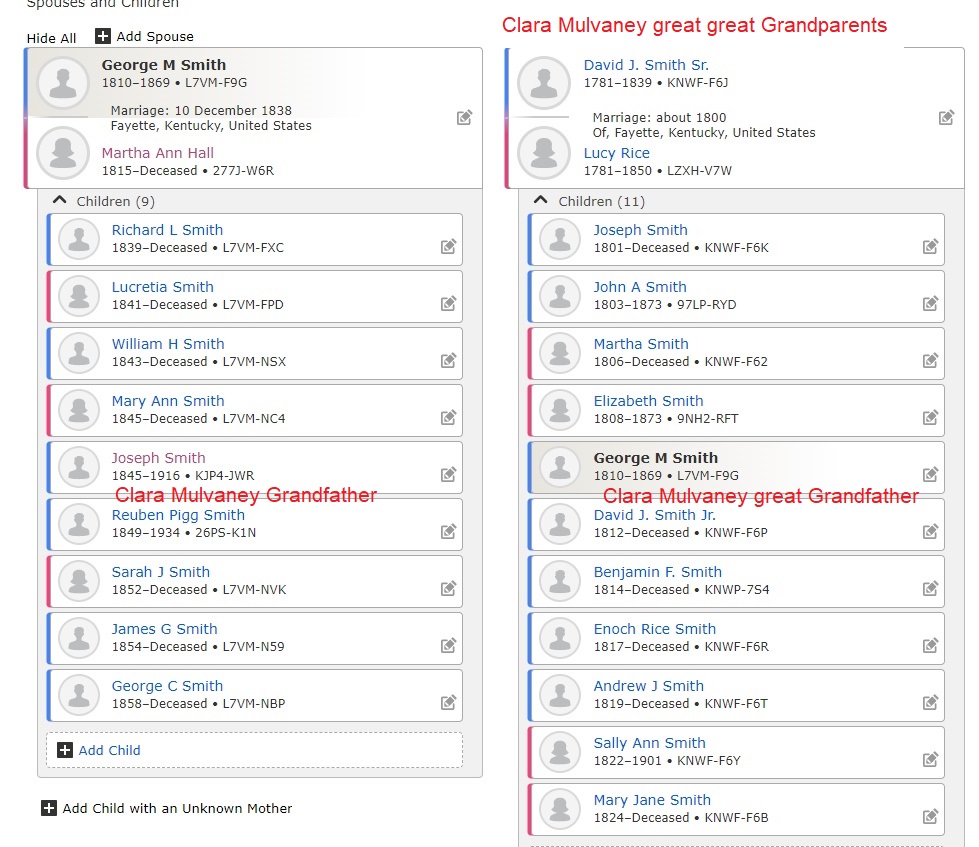
Task: Add Child with an Unknown Mother
Action: (167, 808)
